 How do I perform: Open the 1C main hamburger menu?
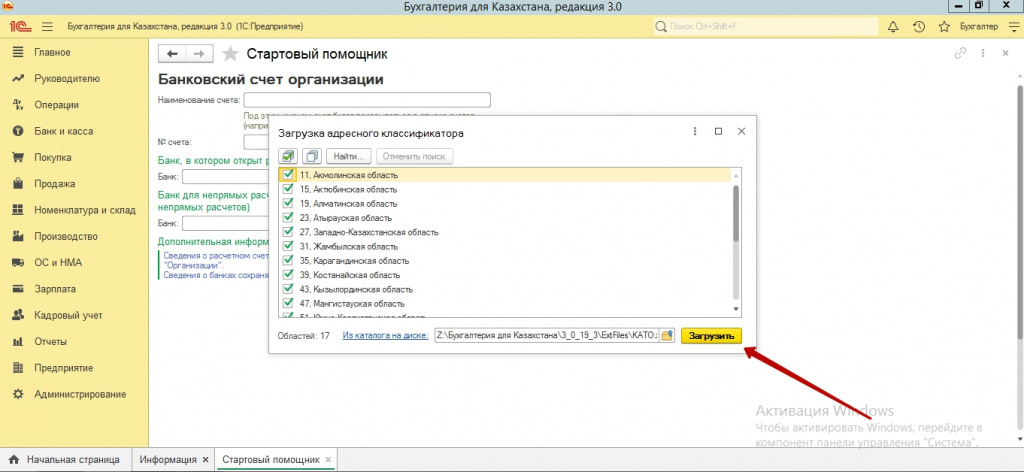(47, 27)
